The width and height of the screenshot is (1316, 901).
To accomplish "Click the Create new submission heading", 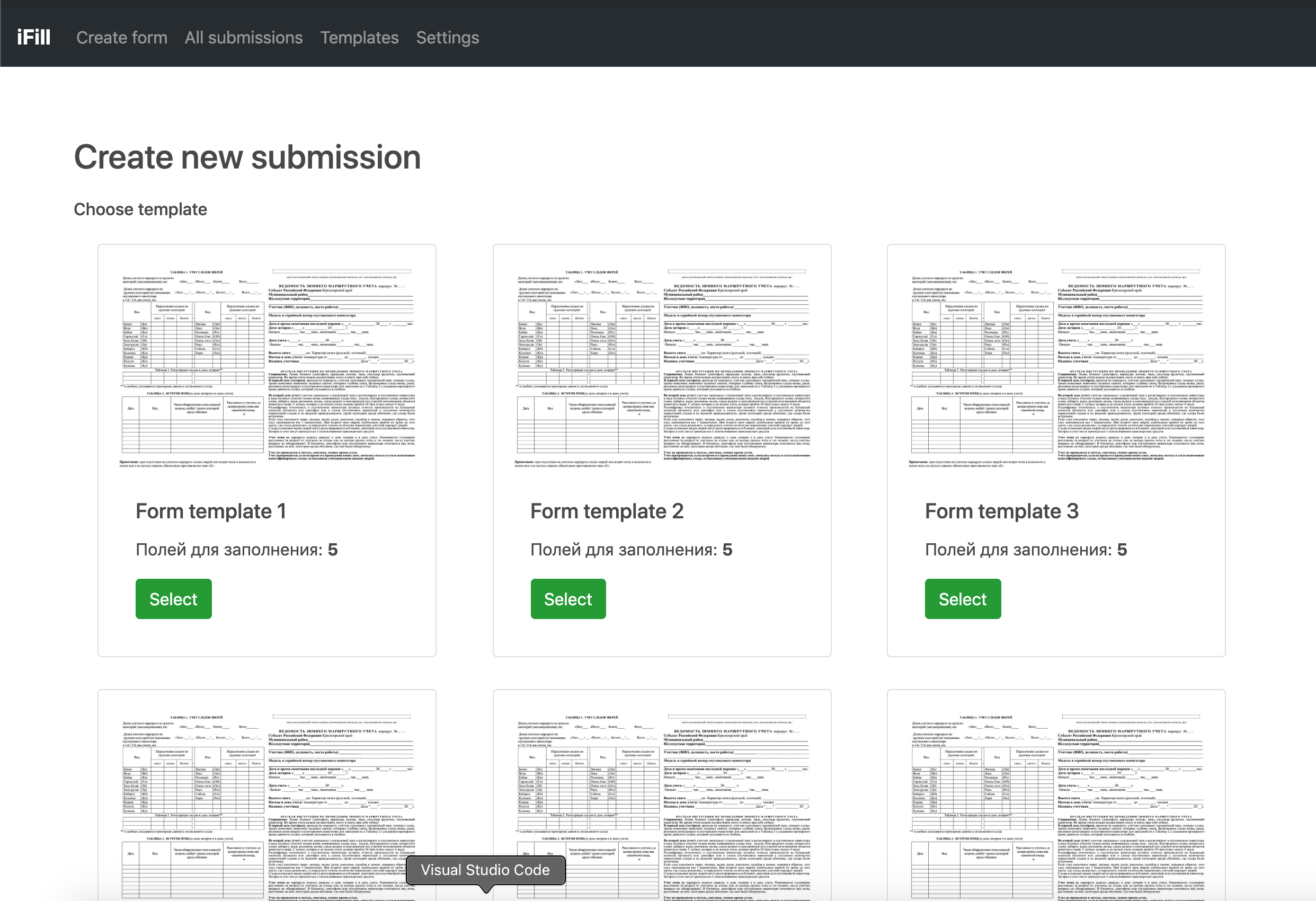I will tap(247, 157).
